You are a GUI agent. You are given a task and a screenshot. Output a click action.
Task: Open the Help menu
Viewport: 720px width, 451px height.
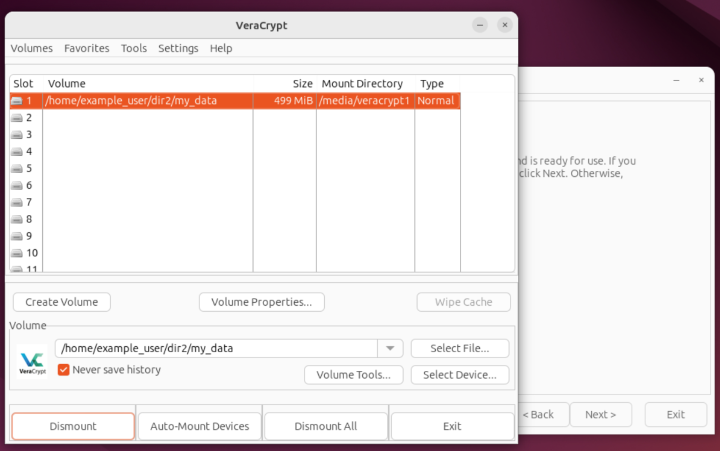pyautogui.click(x=221, y=48)
